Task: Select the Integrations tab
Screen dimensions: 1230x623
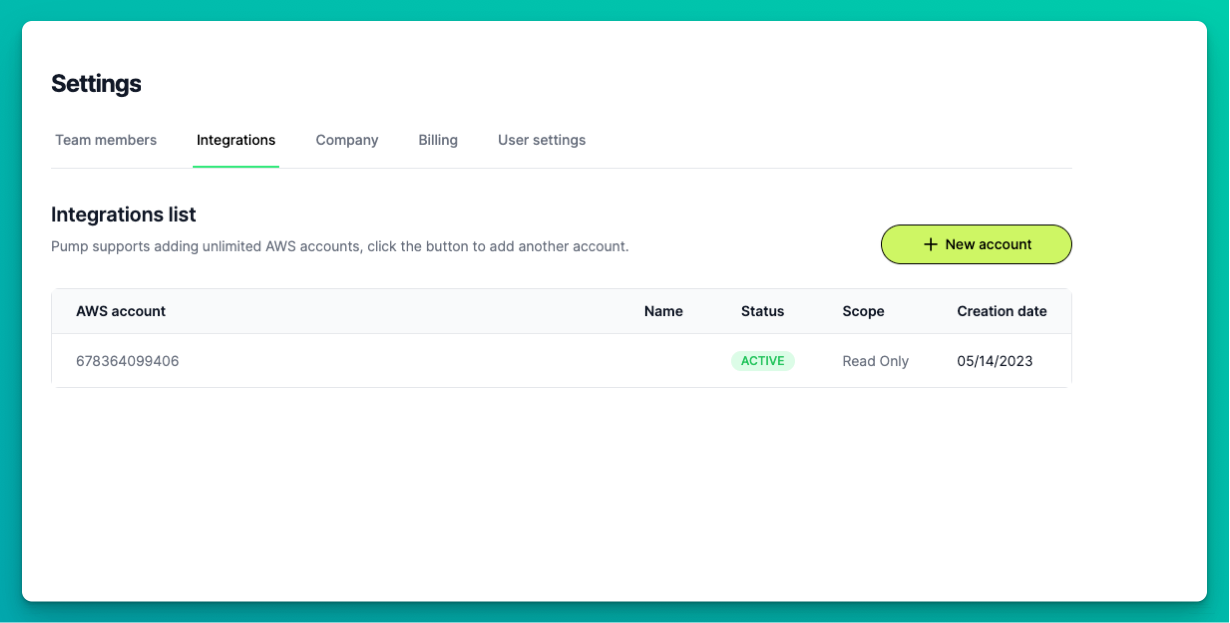Action: click(236, 140)
